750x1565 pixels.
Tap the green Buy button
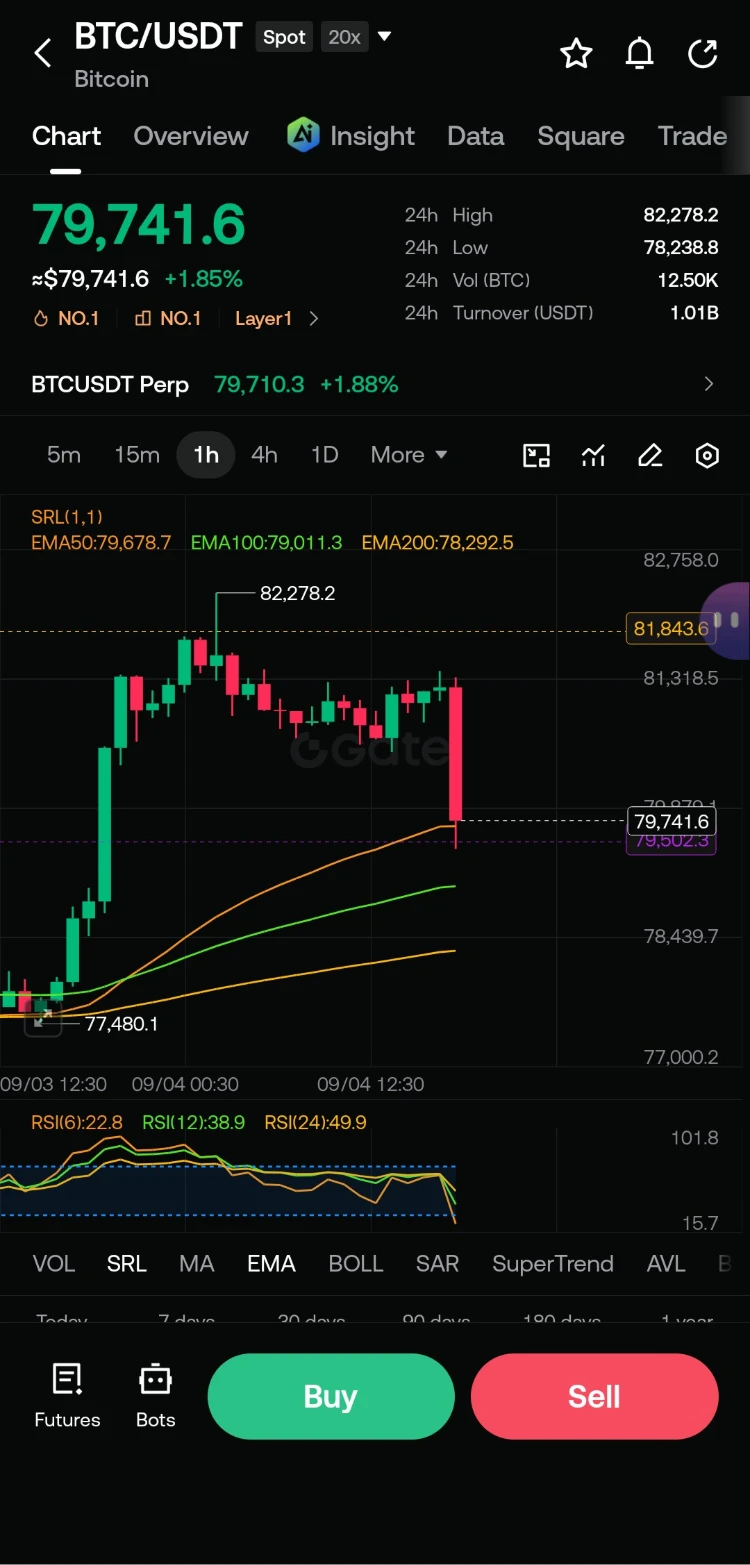pos(331,1397)
